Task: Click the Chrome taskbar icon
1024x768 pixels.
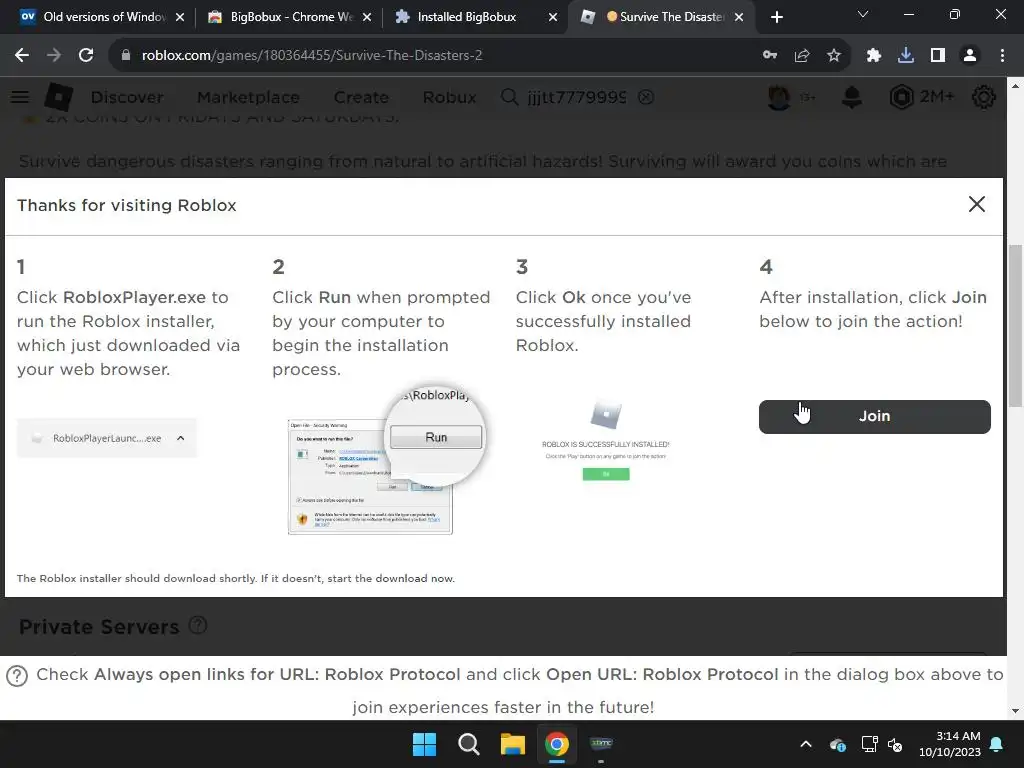Action: pyautogui.click(x=556, y=744)
